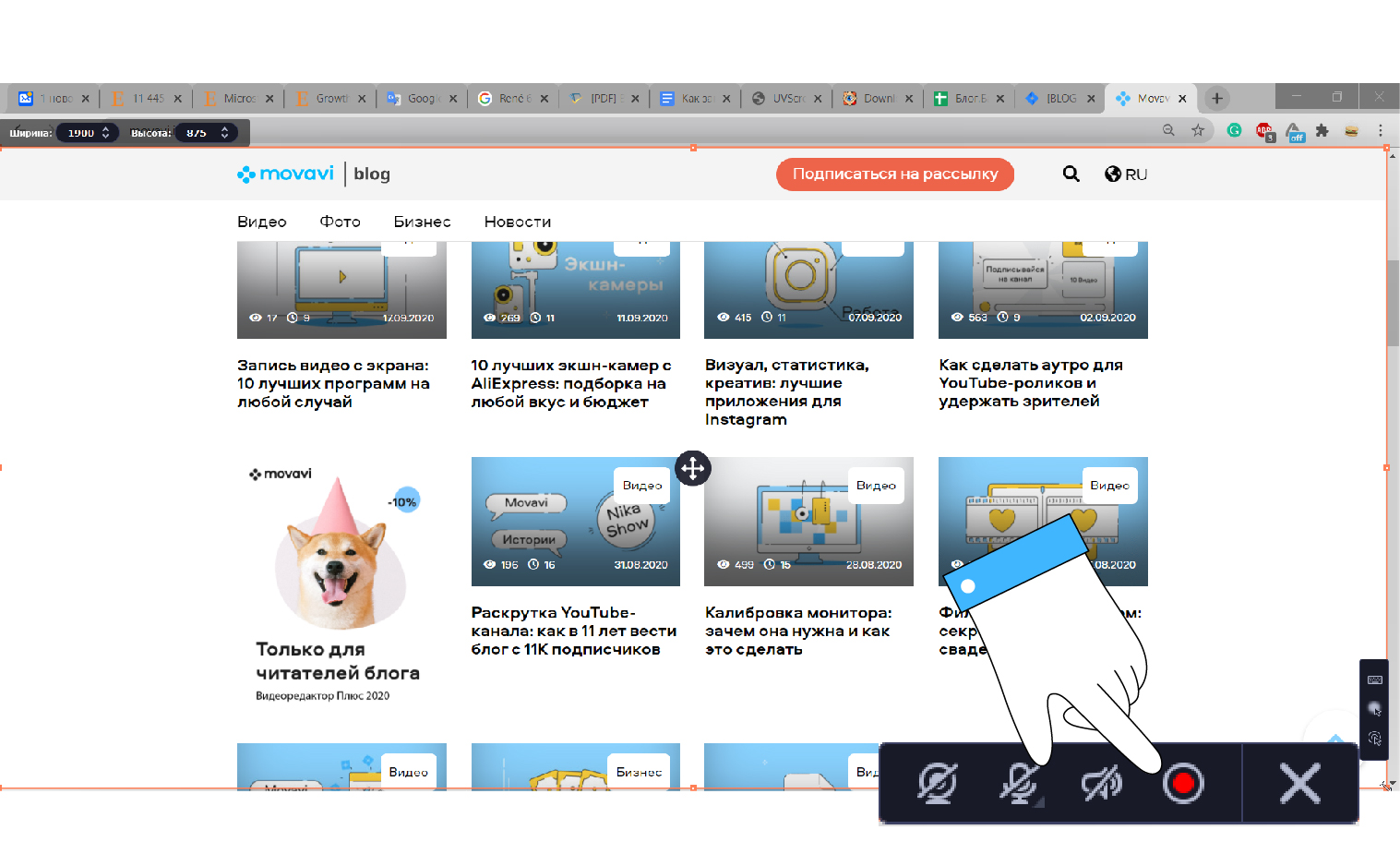This screenshot has width=1400, height=866.
Task: Click the thumbnail dated 02.09.2020
Action: (1043, 290)
